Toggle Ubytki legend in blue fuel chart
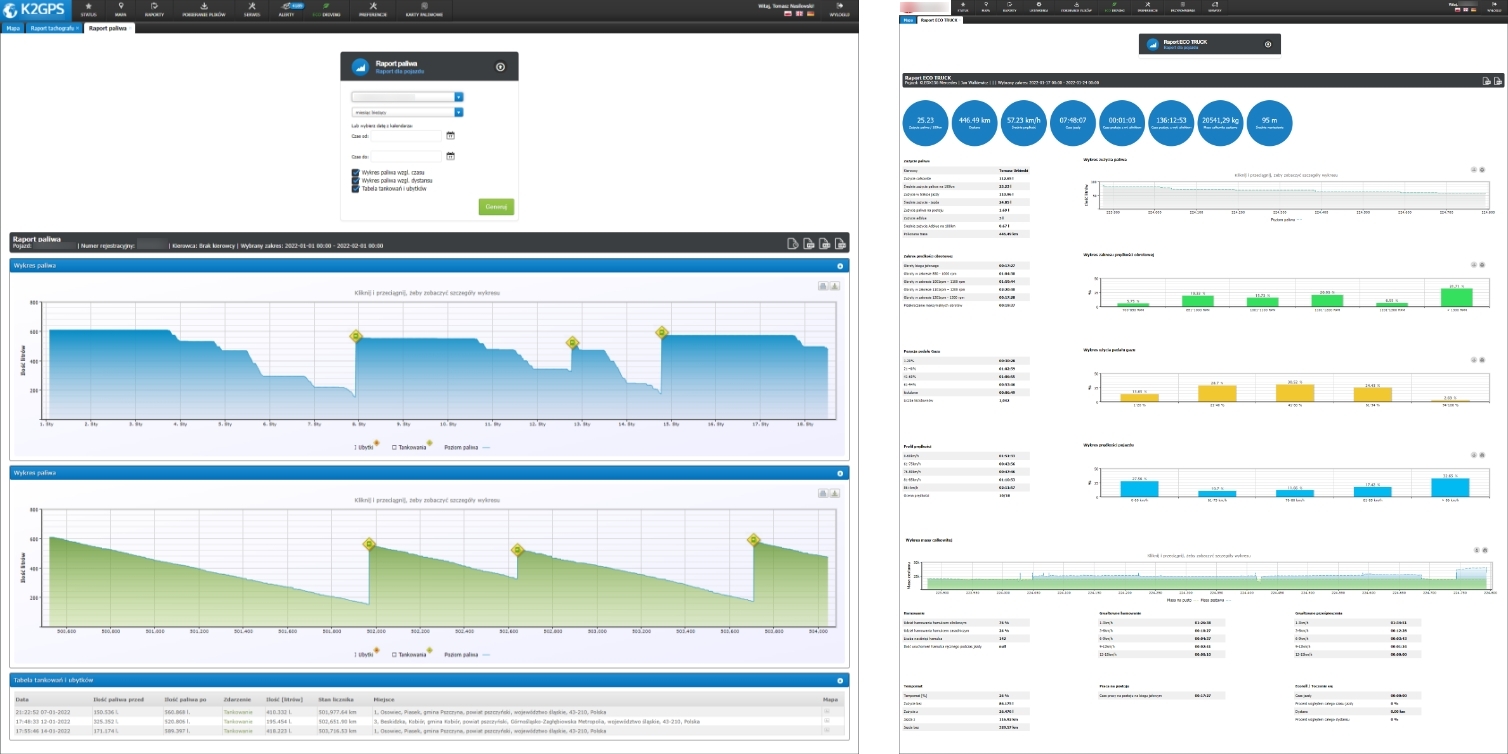 tap(366, 446)
